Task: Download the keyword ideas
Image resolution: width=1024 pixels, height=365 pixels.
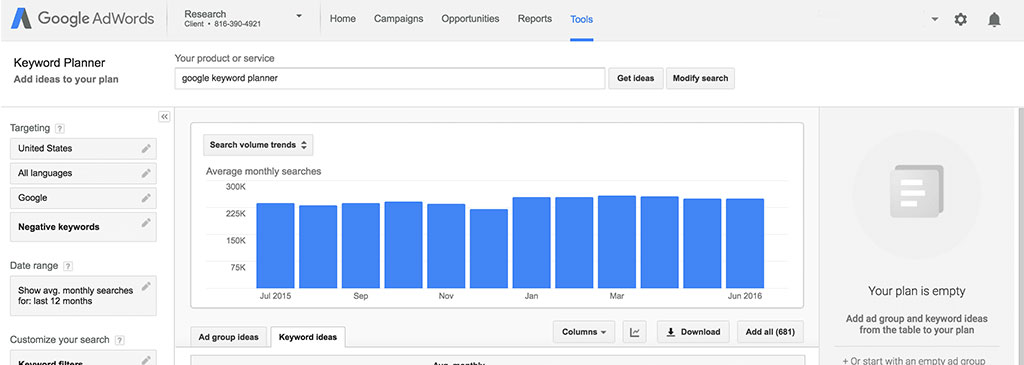Action: pos(693,332)
